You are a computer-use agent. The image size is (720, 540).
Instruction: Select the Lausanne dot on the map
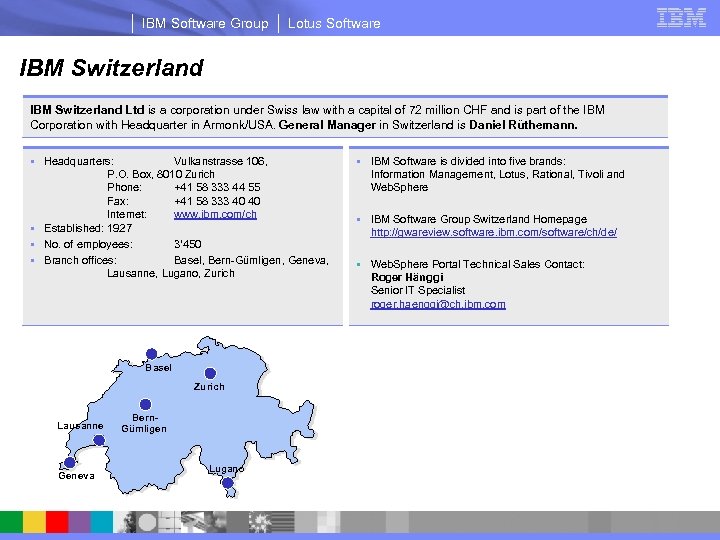(x=99, y=440)
